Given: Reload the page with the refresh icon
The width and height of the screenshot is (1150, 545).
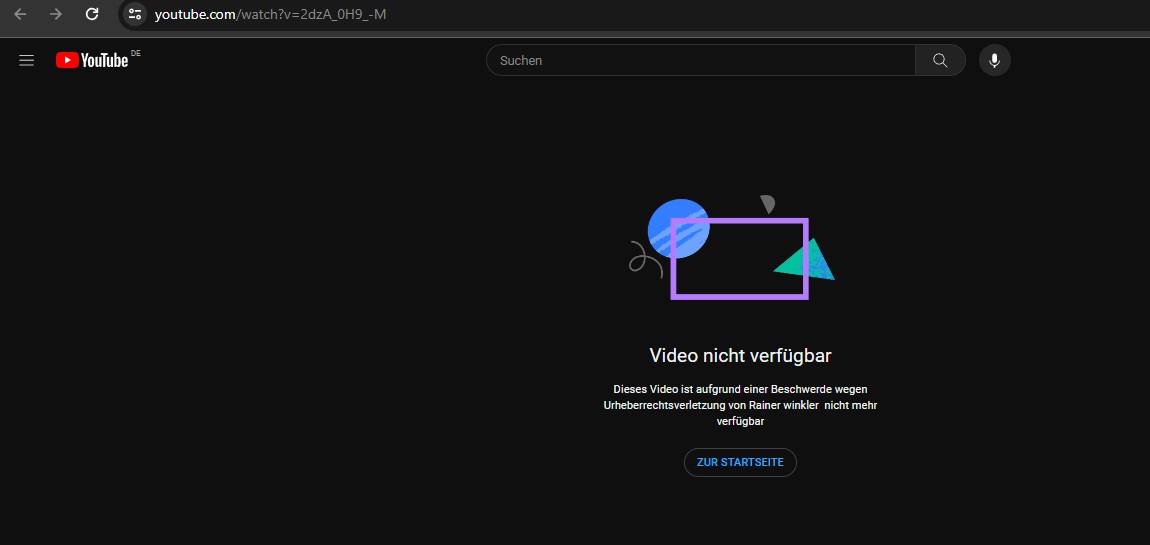Looking at the screenshot, I should pyautogui.click(x=92, y=14).
